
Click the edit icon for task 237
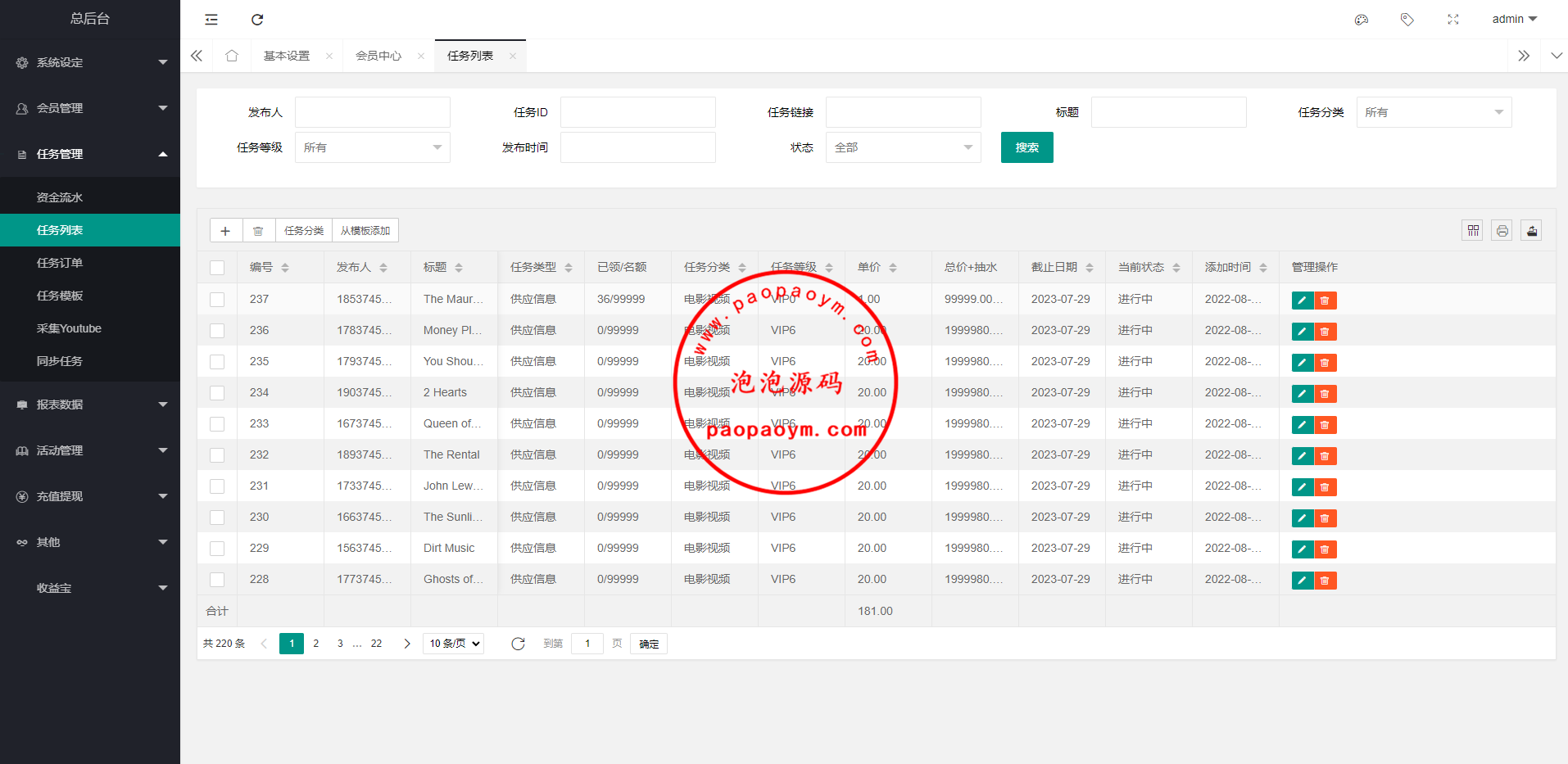(x=1302, y=301)
